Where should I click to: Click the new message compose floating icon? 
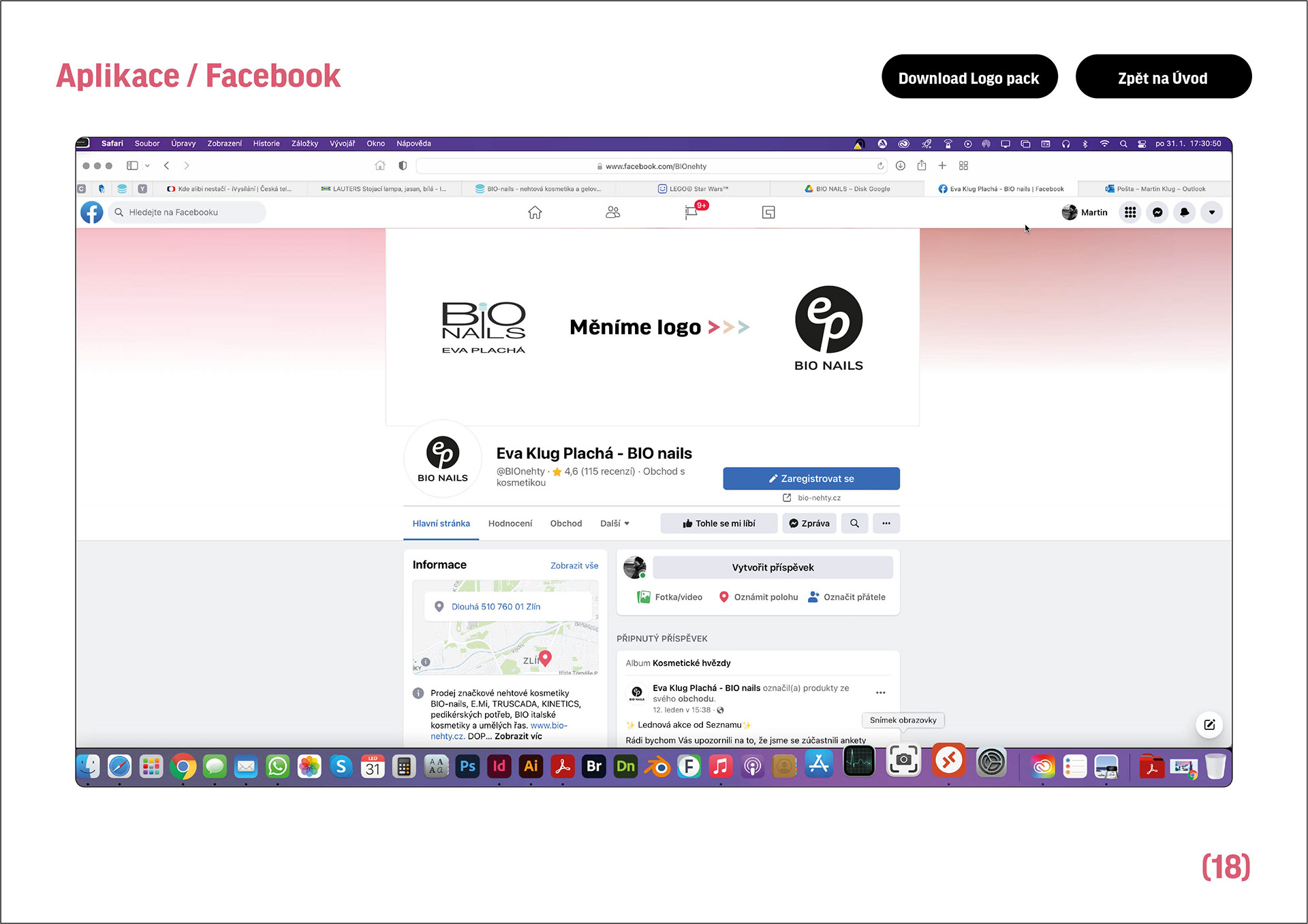1209,724
